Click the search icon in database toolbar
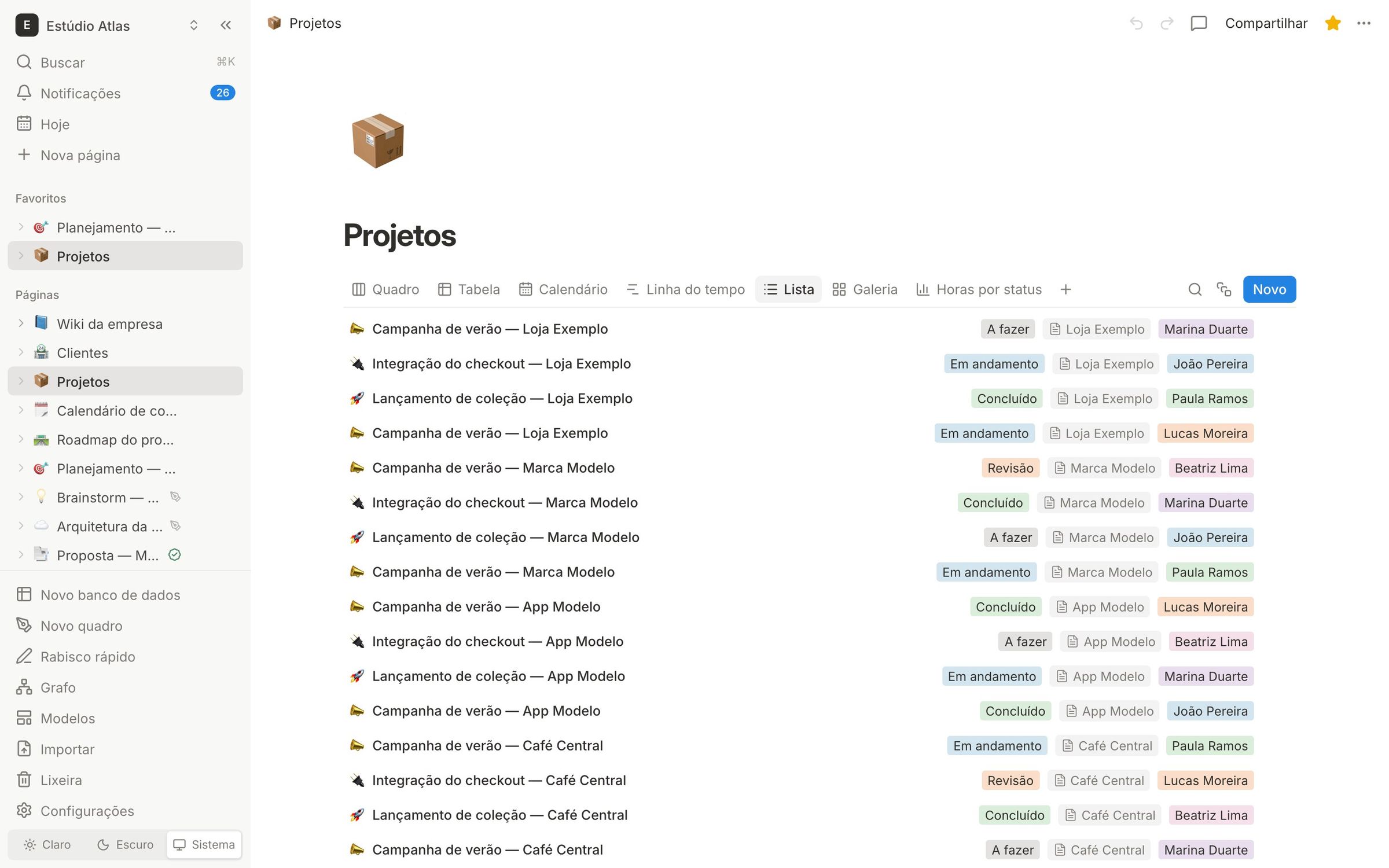The height and width of the screenshot is (868, 1389). [1195, 289]
